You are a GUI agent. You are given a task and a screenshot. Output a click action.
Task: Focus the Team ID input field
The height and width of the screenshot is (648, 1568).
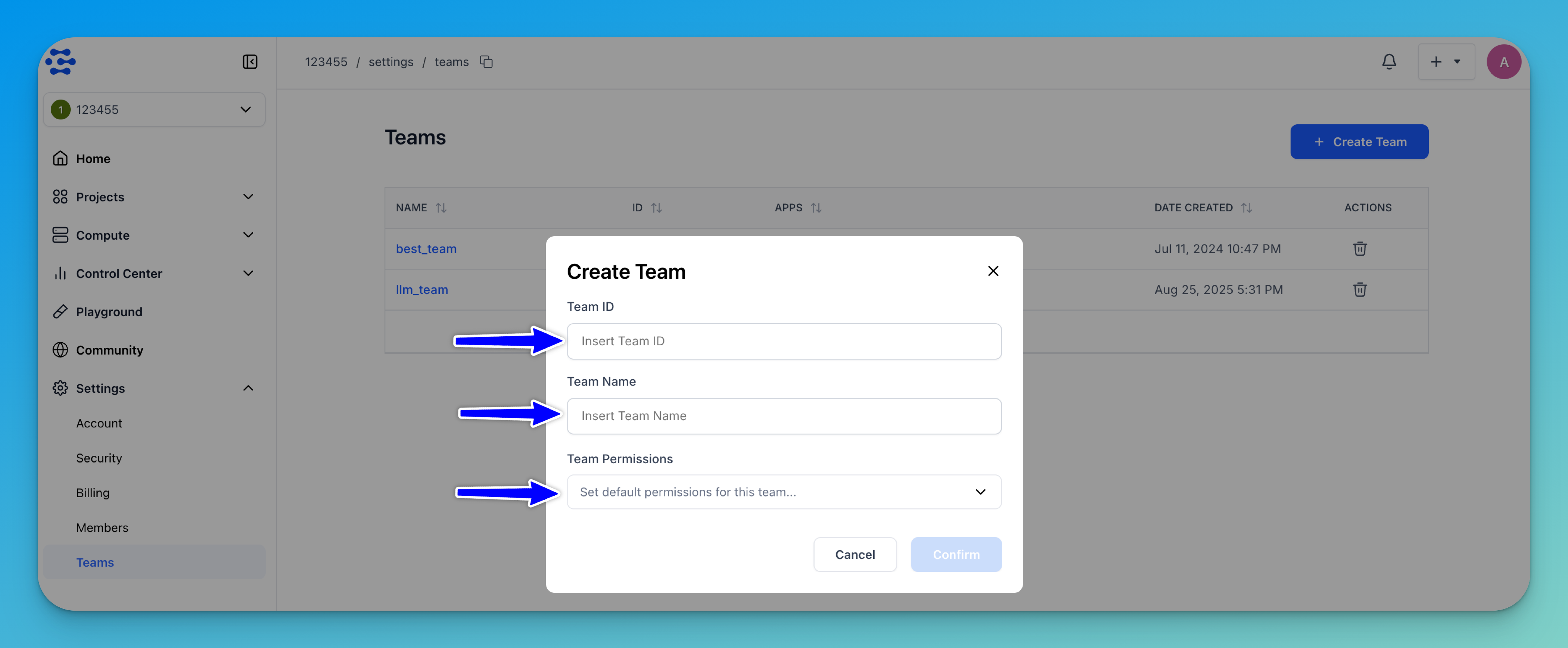tap(783, 341)
